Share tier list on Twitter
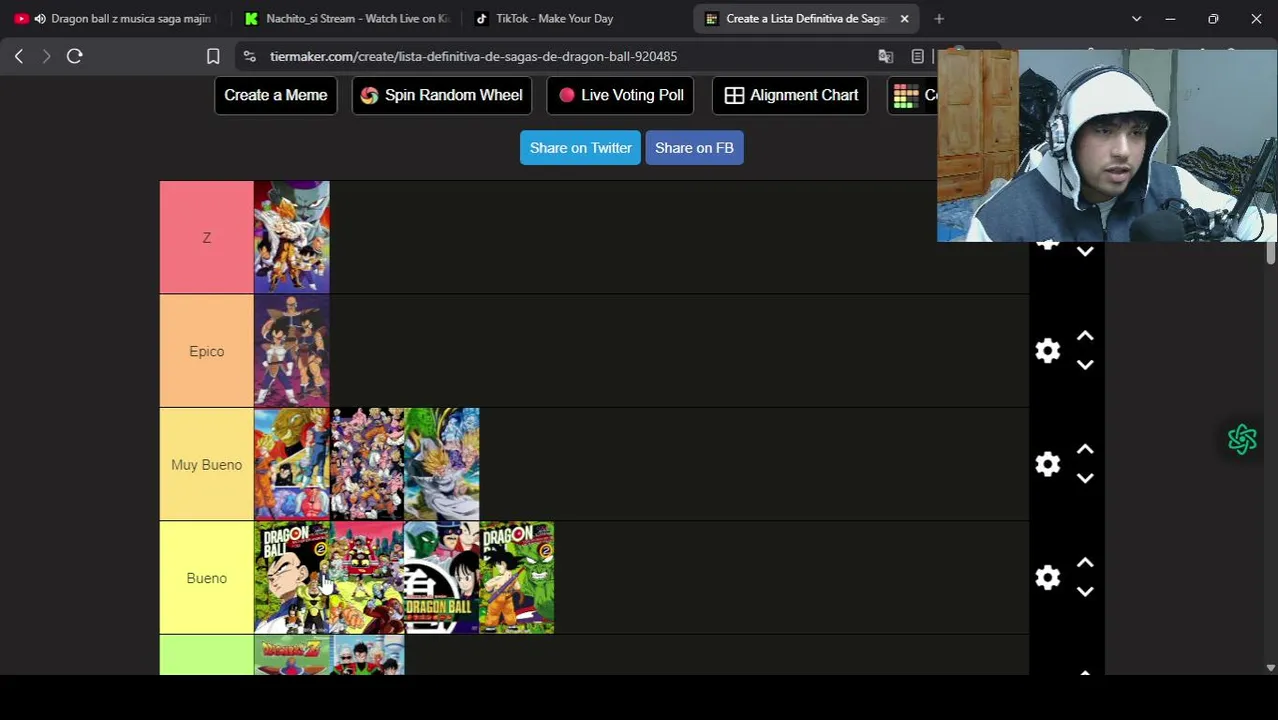 tap(580, 148)
